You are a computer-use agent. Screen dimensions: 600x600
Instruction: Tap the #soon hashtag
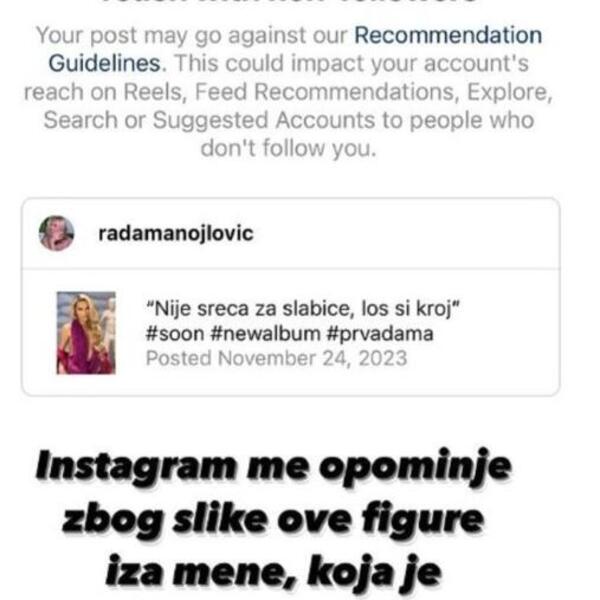(x=175, y=334)
